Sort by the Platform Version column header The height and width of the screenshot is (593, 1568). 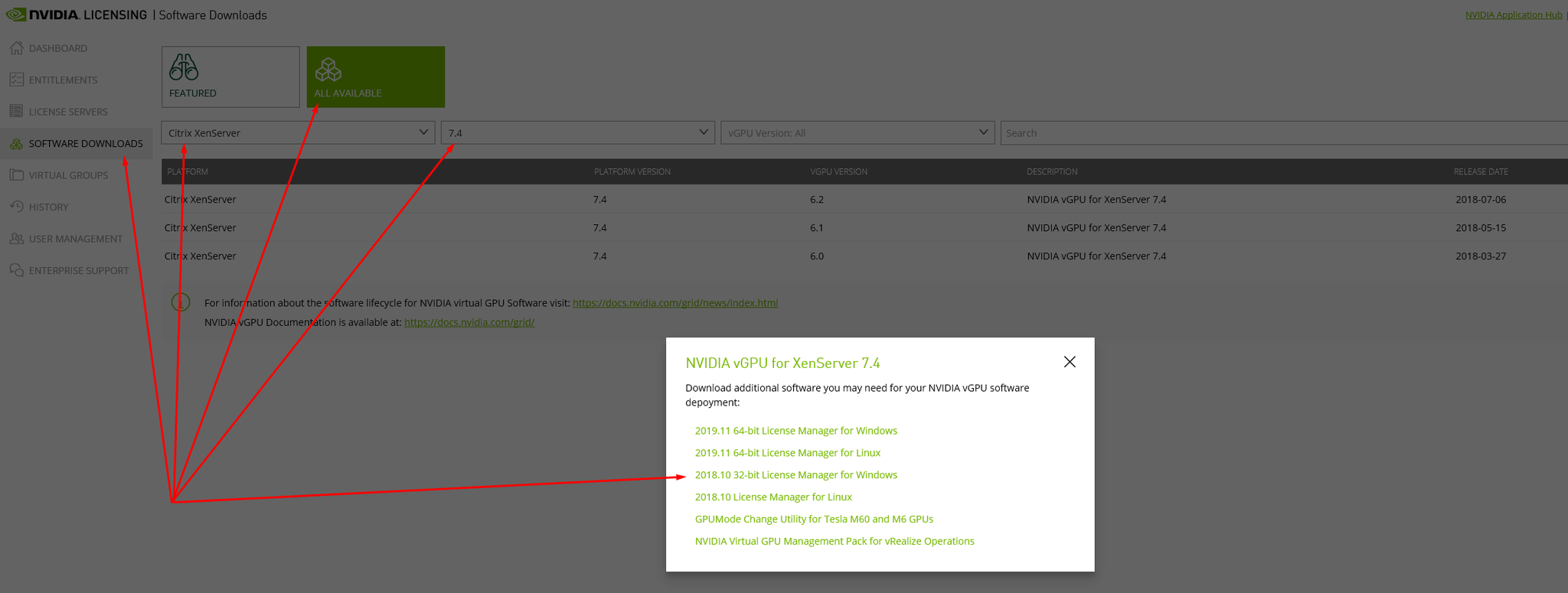click(632, 171)
